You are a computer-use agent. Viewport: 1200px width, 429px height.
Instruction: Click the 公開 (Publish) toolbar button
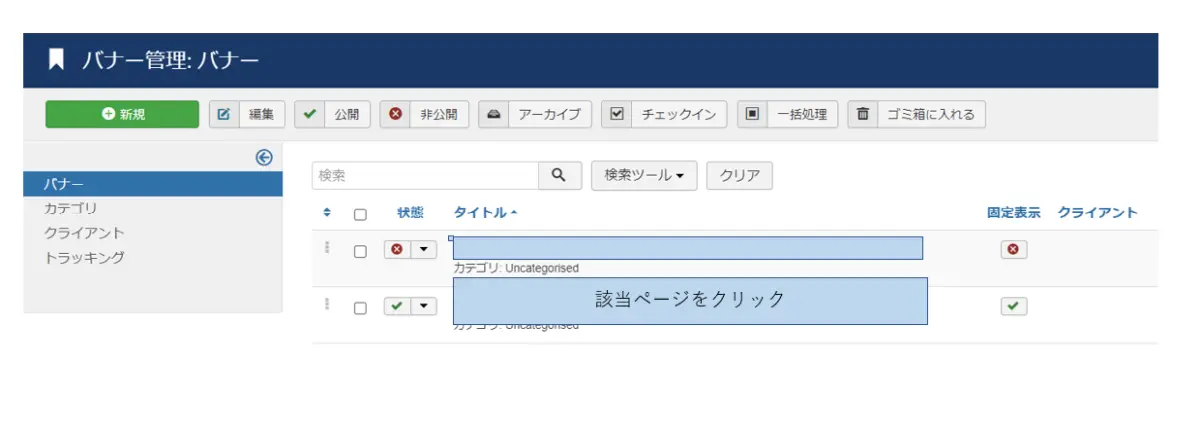pyautogui.click(x=333, y=114)
